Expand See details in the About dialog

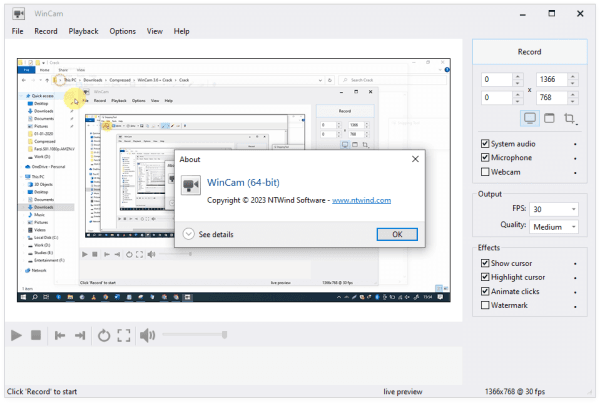pyautogui.click(x=208, y=234)
